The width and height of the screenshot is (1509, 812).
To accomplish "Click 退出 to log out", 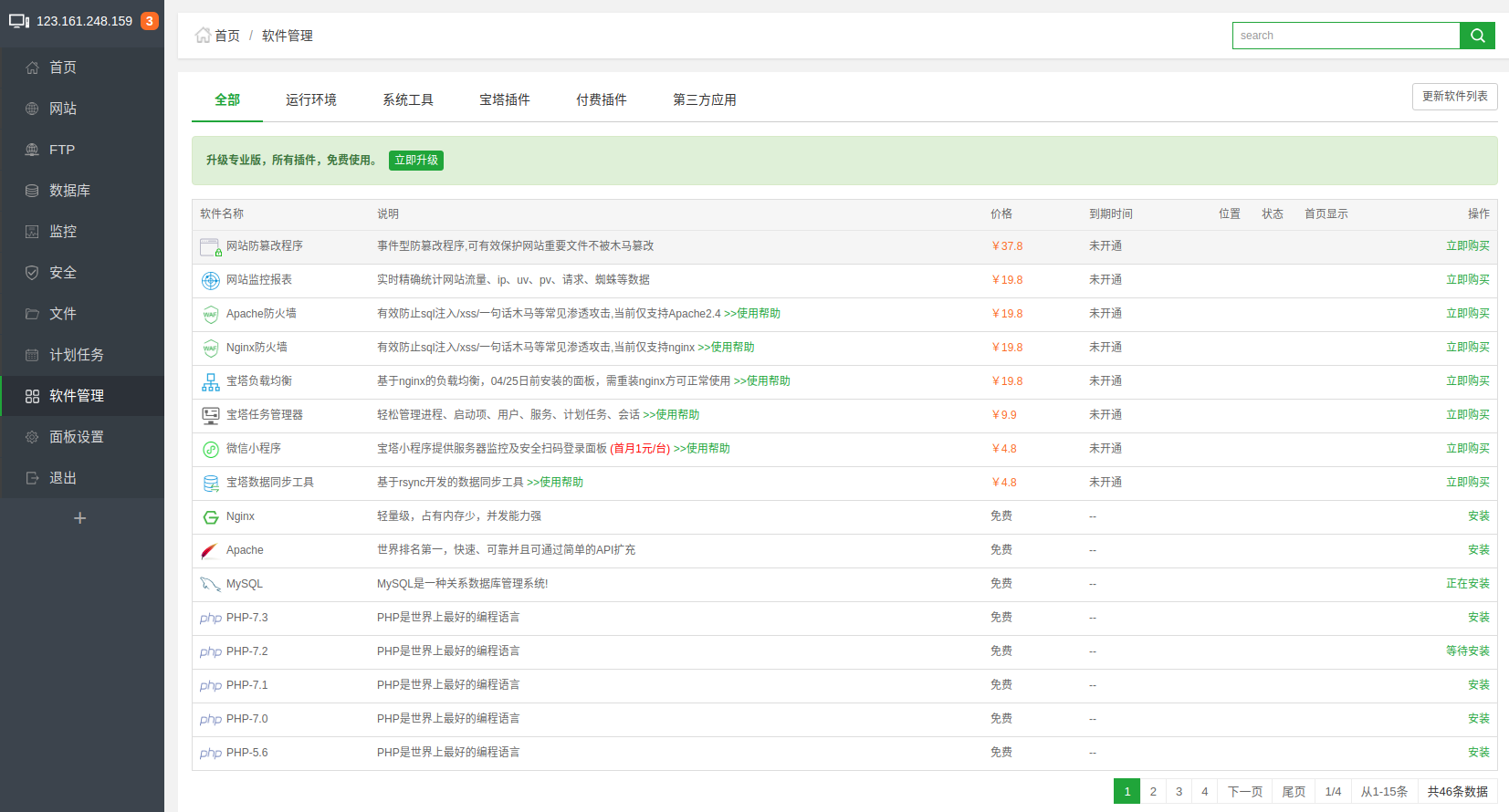I will pyautogui.click(x=82, y=478).
